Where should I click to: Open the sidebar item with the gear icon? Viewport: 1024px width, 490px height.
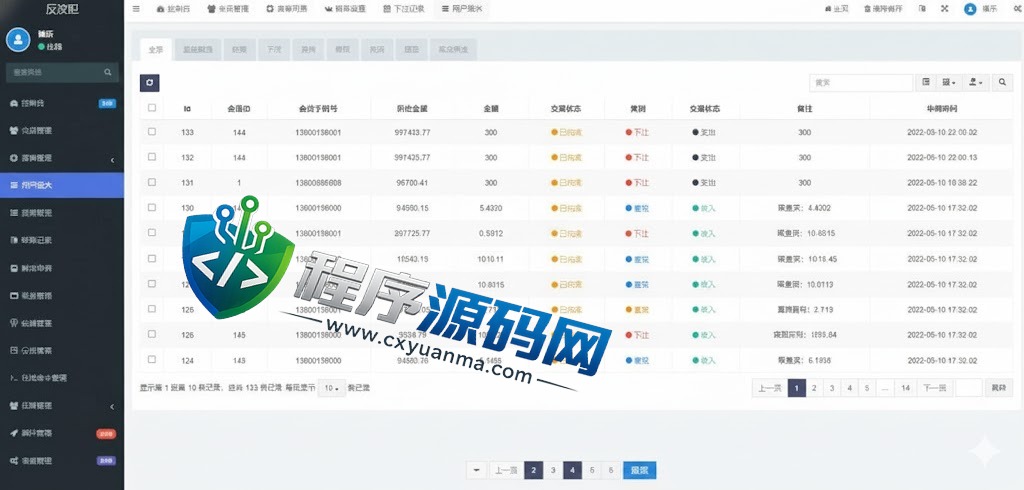[62, 158]
